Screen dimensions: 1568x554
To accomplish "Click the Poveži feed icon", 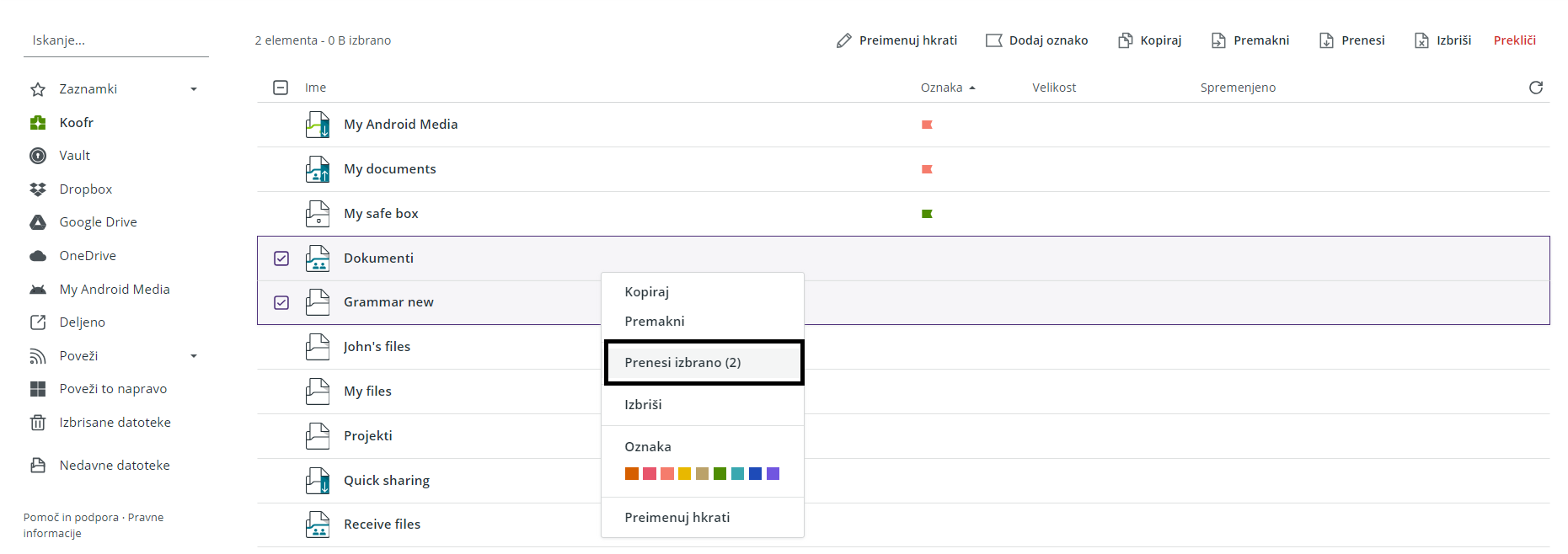I will point(38,356).
